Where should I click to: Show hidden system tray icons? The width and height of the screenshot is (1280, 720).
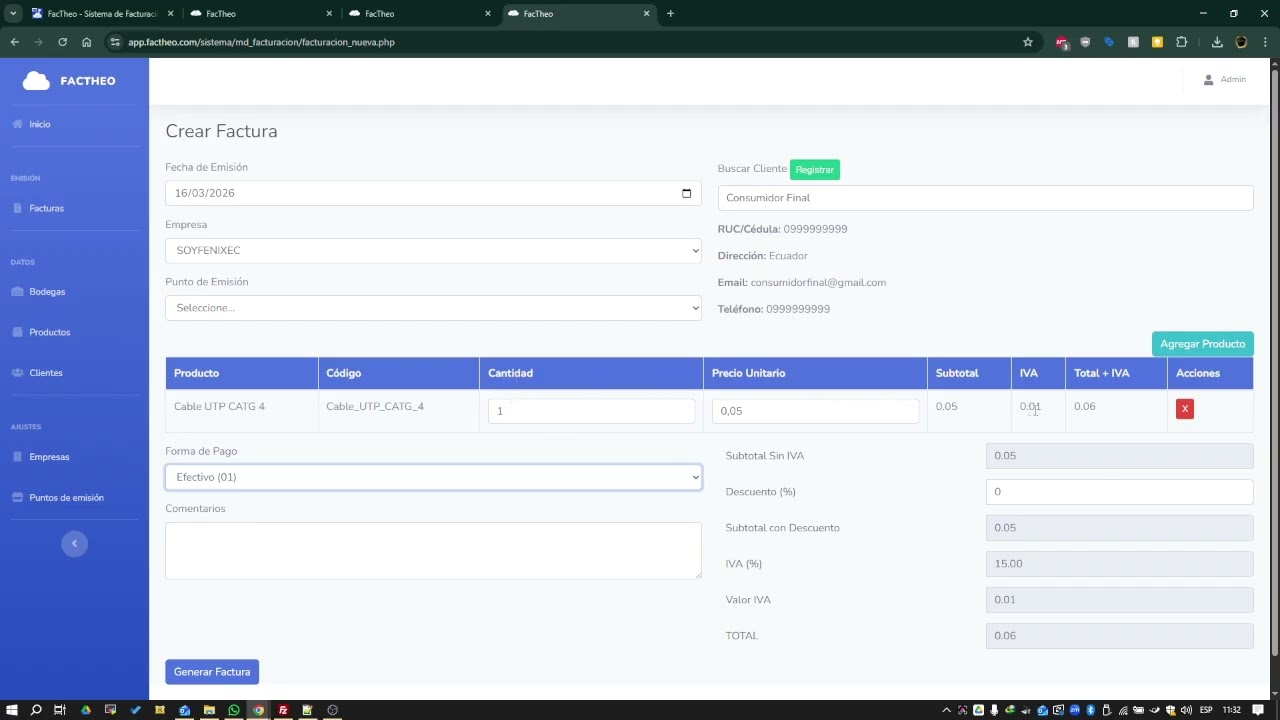point(946,710)
